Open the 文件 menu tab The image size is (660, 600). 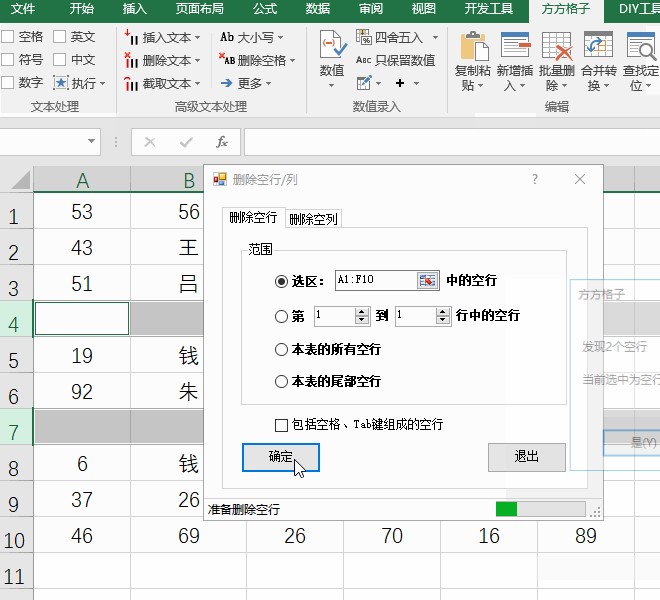tap(23, 9)
